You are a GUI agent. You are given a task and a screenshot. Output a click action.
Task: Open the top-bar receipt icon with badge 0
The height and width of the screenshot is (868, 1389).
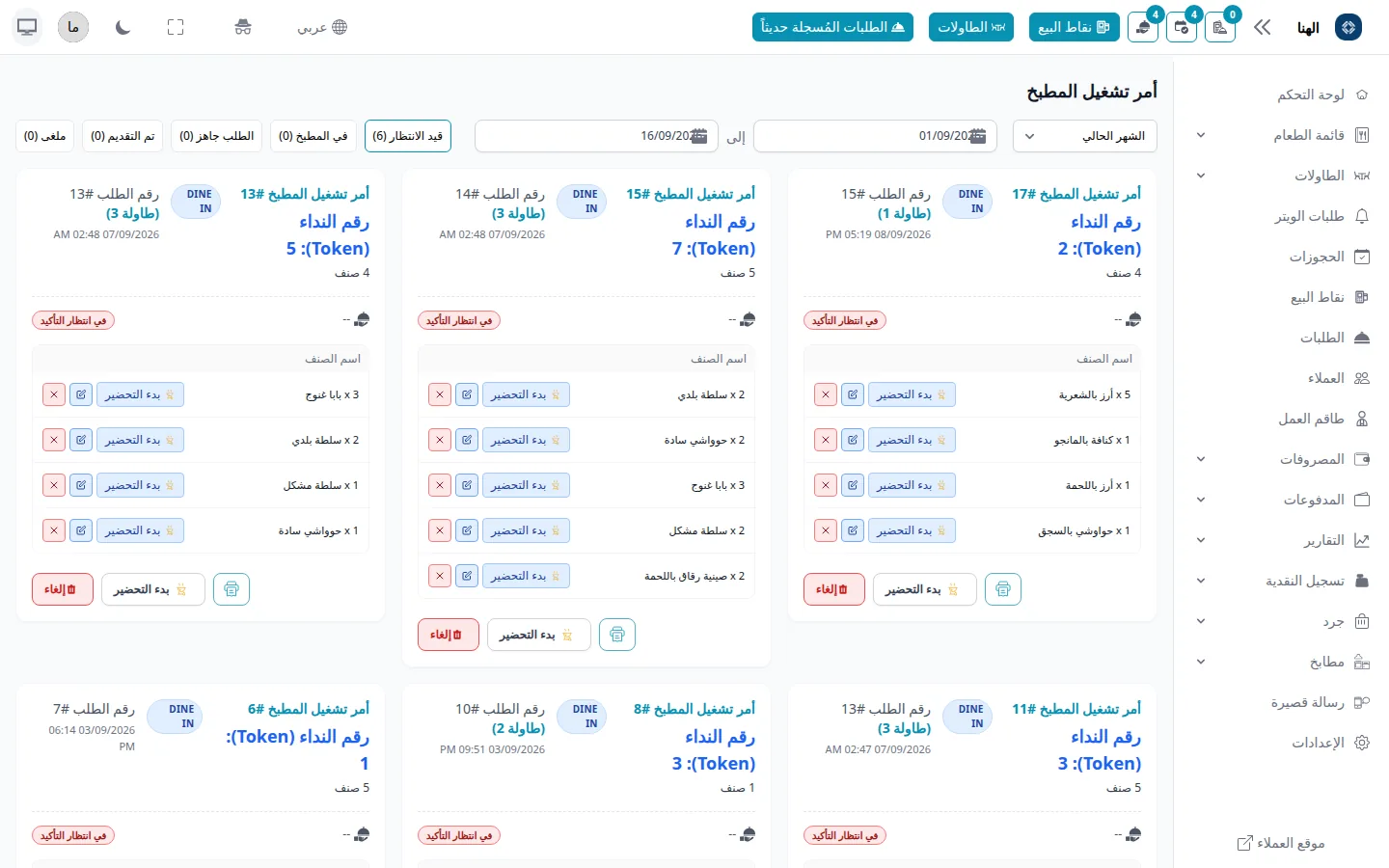pos(1220,27)
